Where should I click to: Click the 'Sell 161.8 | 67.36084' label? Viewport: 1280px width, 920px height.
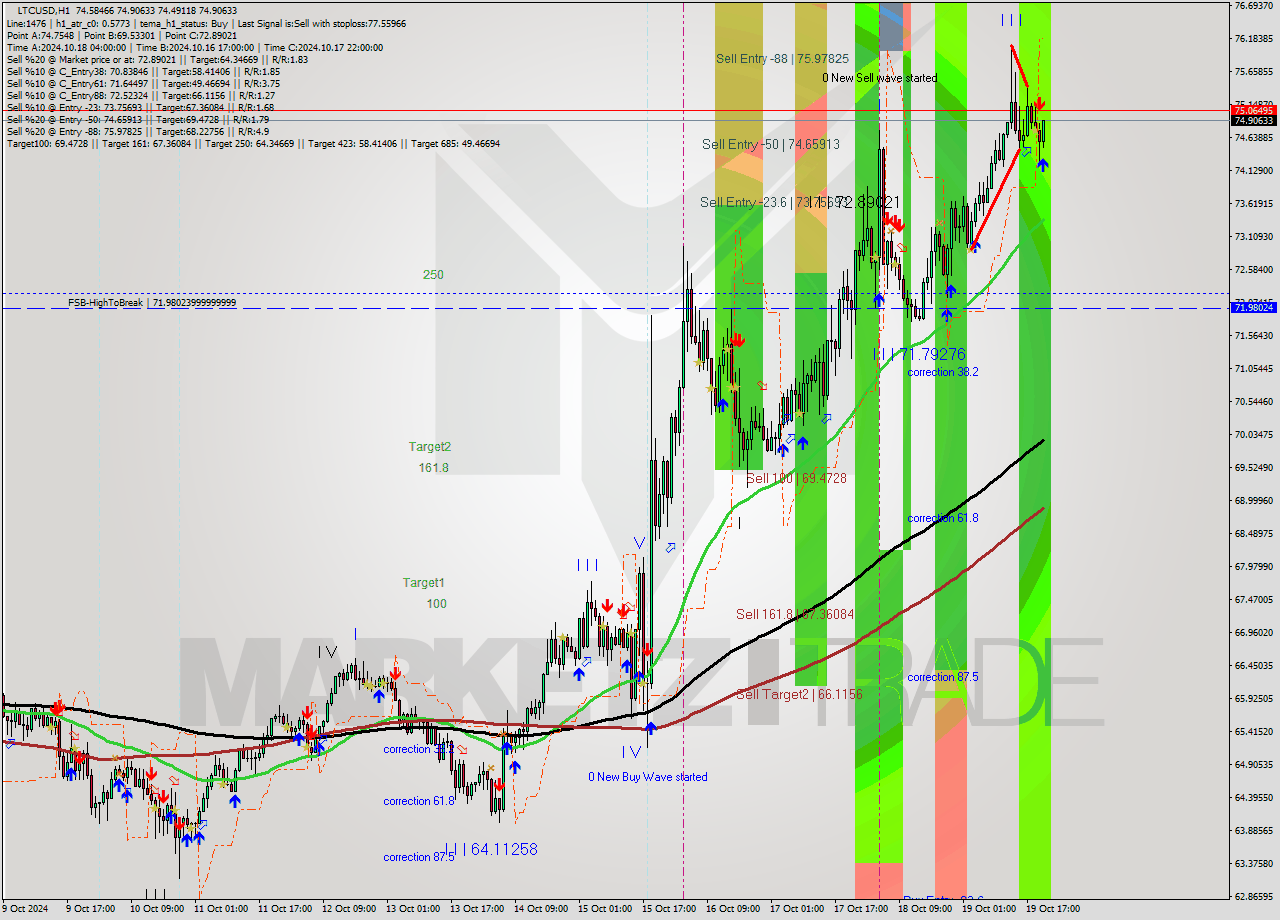795,614
